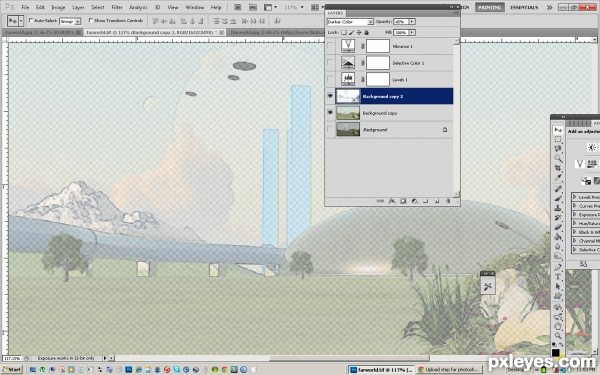Click Lock image pixels brush icon
Image resolution: width=600 pixels, height=375 pixels.
(x=352, y=33)
